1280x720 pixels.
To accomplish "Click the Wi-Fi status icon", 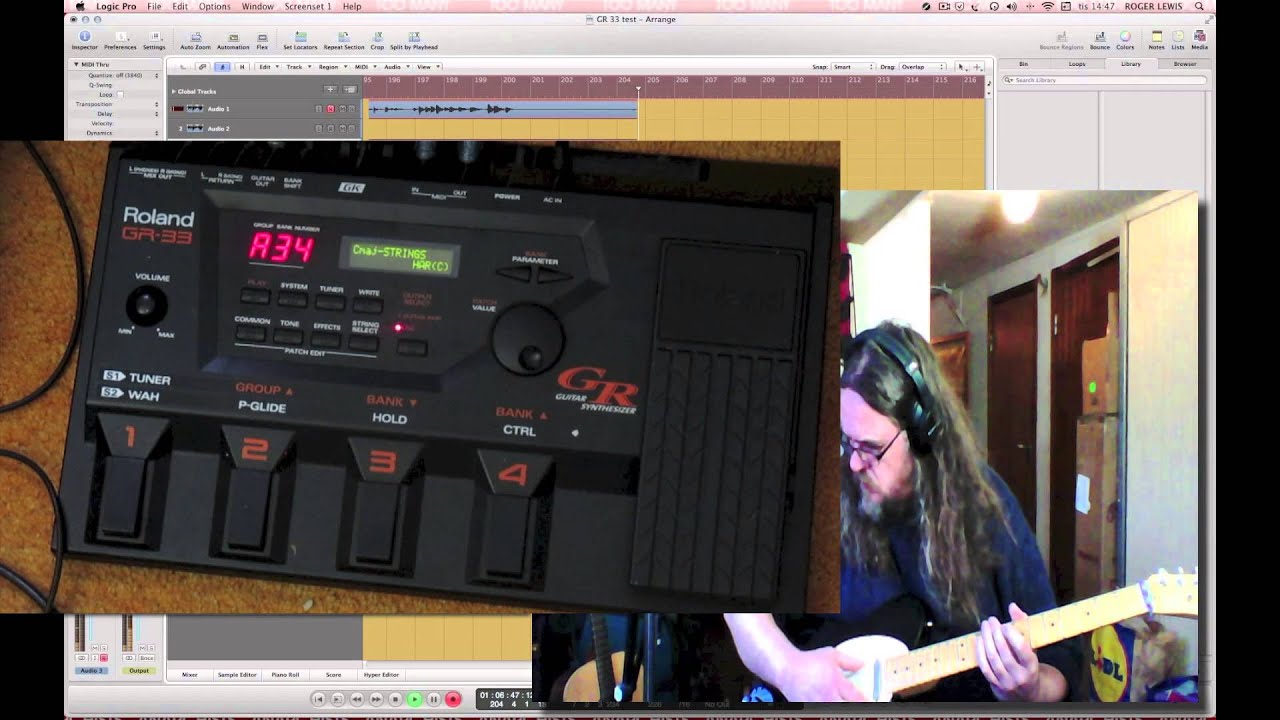I will (1048, 6).
